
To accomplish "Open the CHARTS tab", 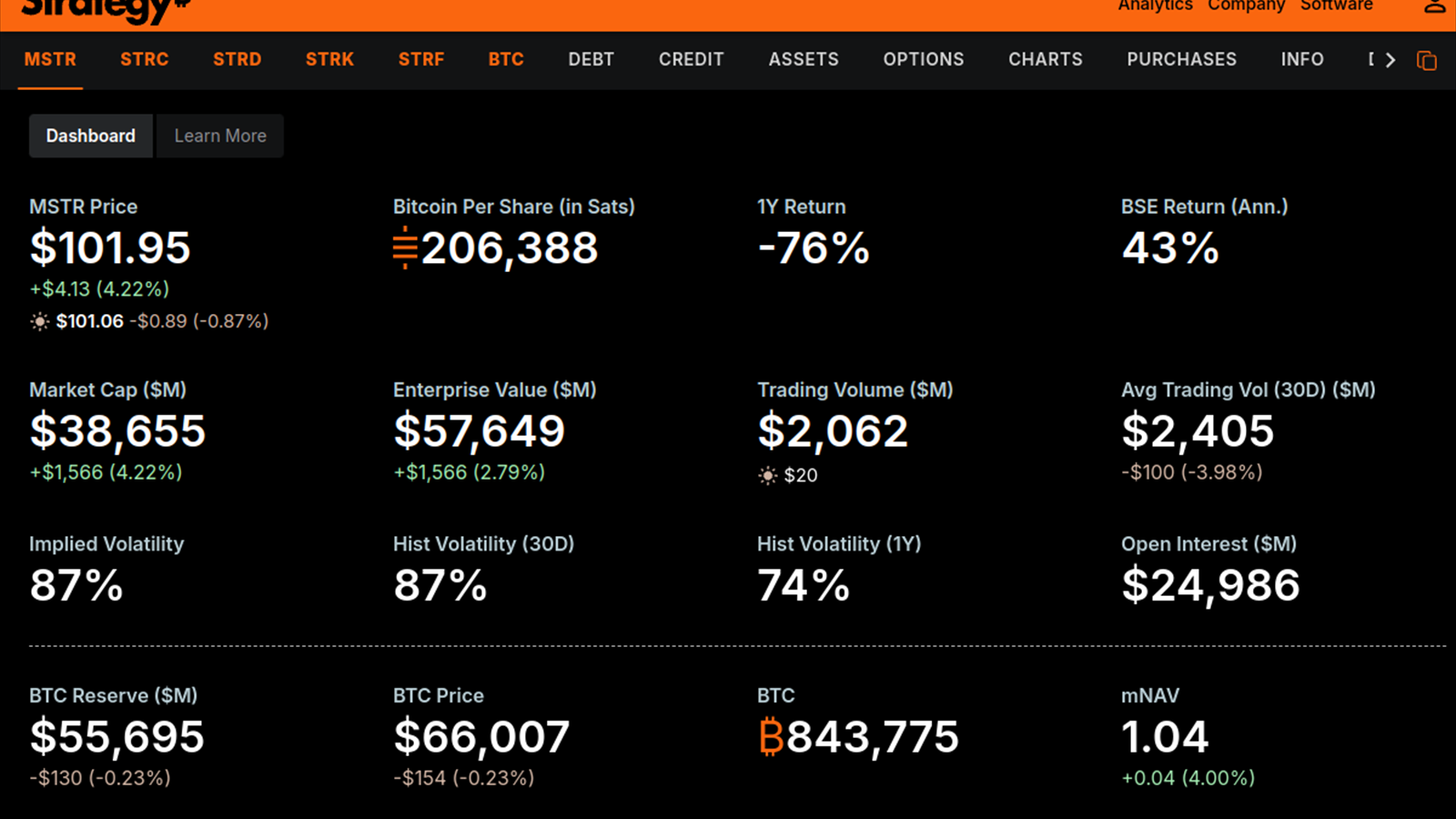I will pos(1046,59).
